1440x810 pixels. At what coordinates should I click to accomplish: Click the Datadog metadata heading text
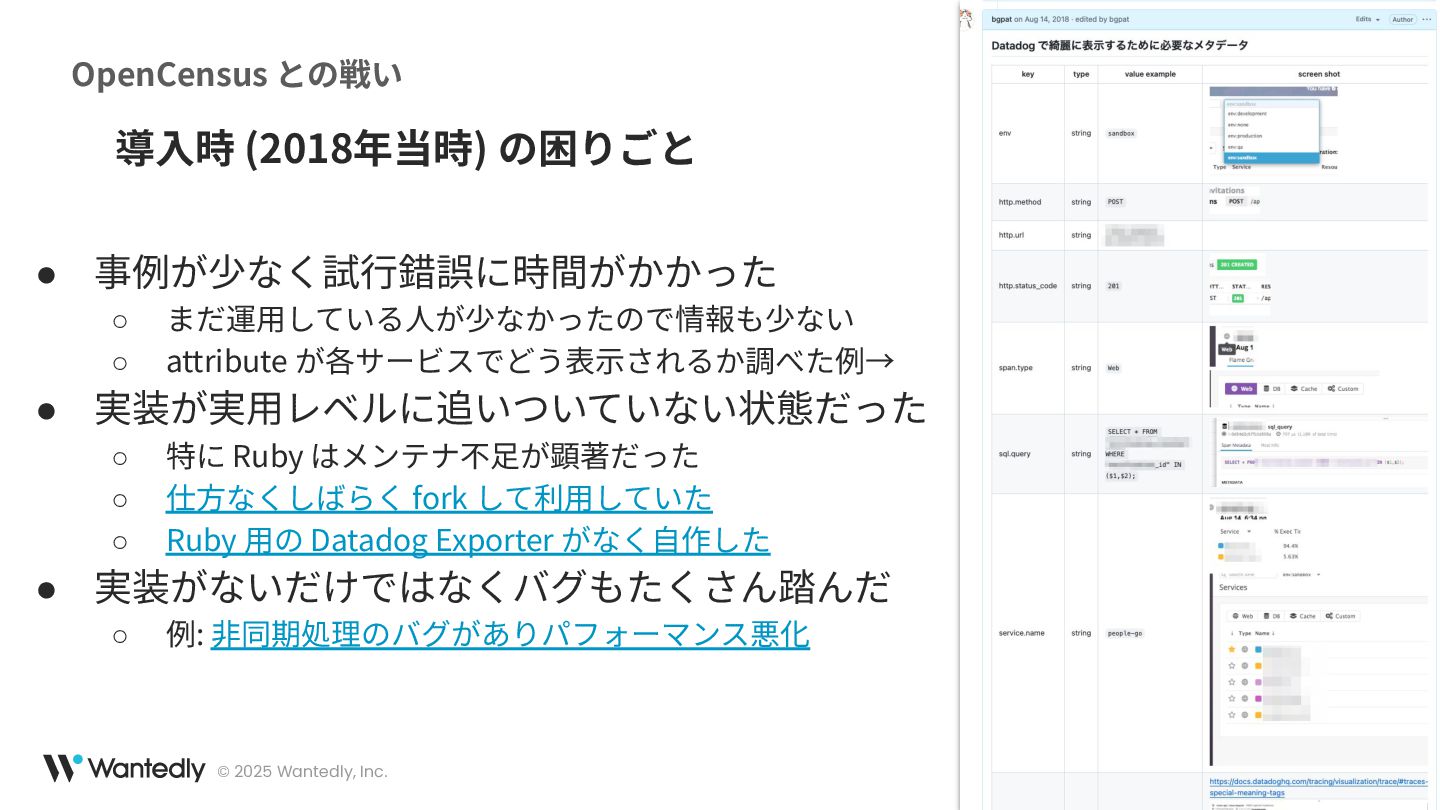pos(1119,45)
